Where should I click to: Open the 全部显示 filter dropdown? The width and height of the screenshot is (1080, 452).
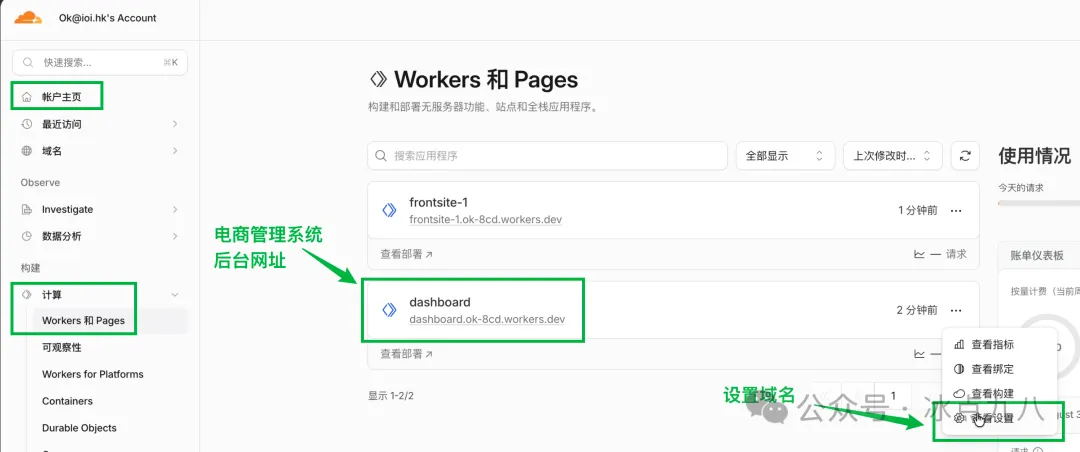(x=785, y=156)
